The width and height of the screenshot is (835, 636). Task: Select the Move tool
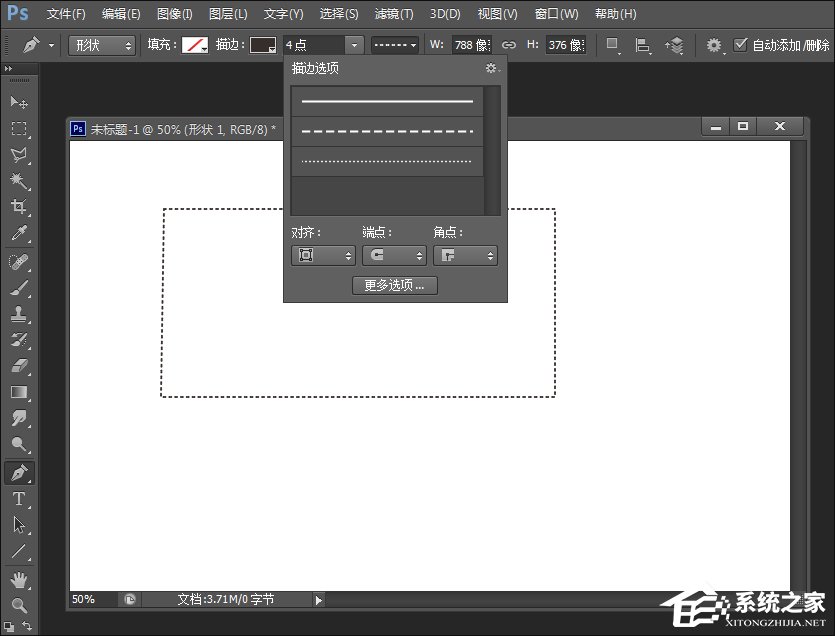(19, 102)
